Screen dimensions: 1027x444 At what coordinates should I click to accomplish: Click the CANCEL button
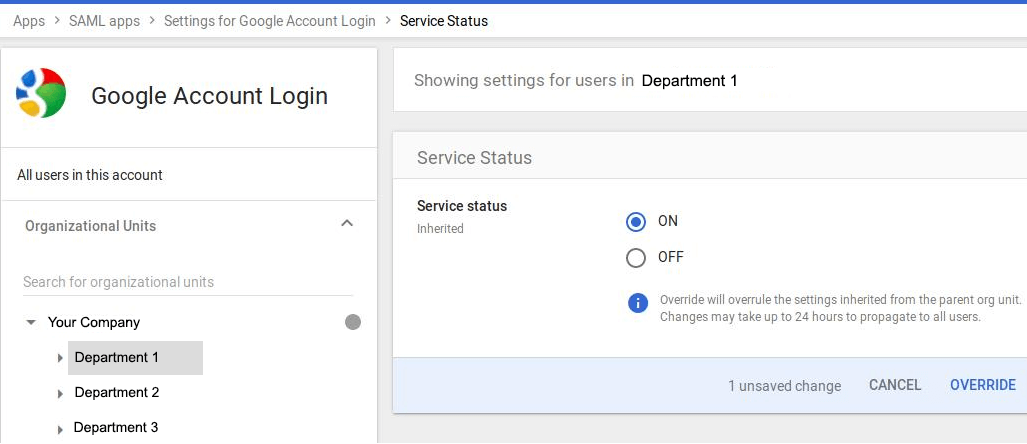pos(895,385)
